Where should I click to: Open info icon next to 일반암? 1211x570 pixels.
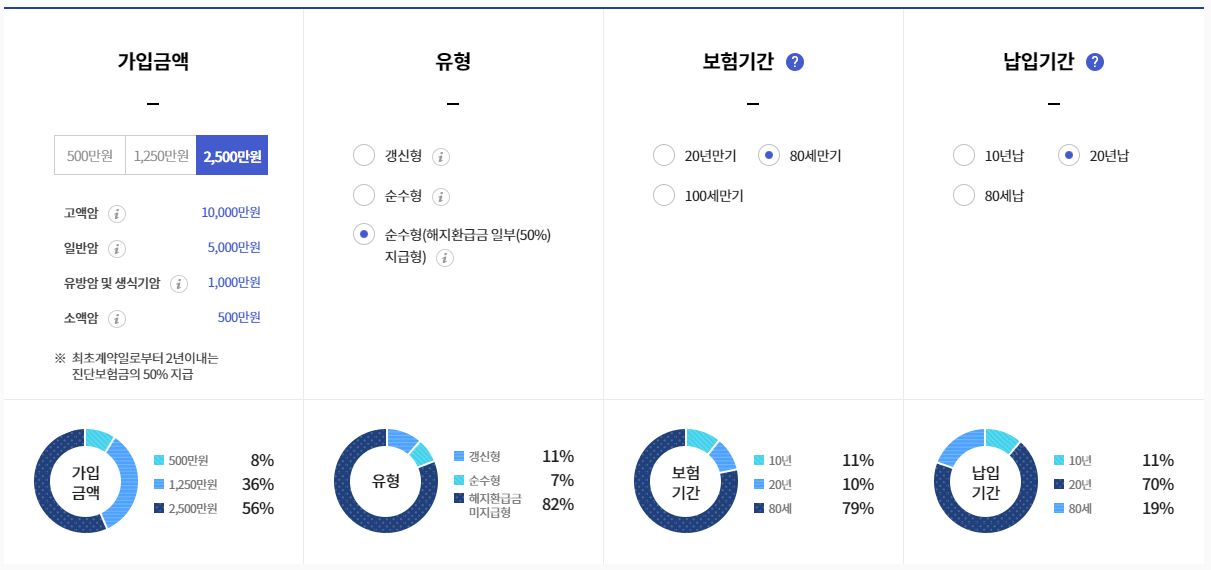pos(117,249)
